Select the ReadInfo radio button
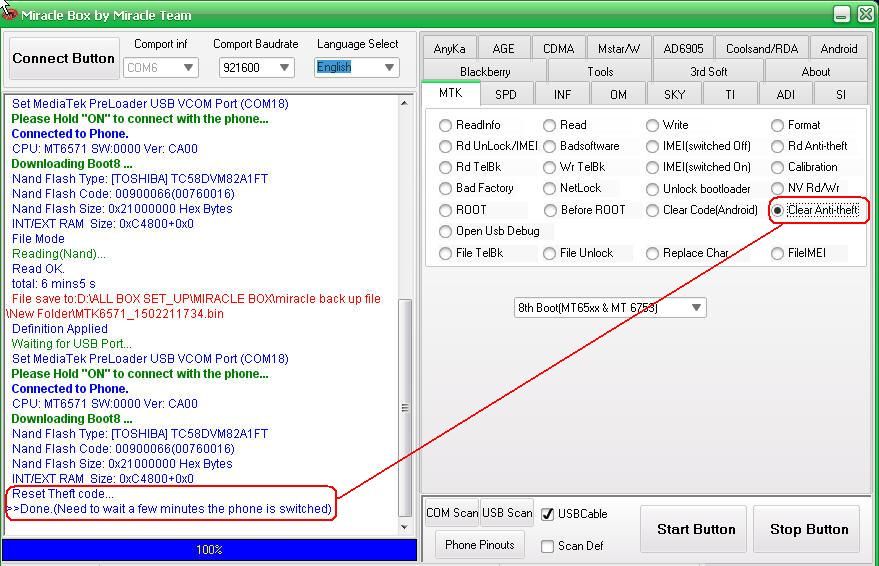Viewport: 879px width, 566px height. pos(446,126)
